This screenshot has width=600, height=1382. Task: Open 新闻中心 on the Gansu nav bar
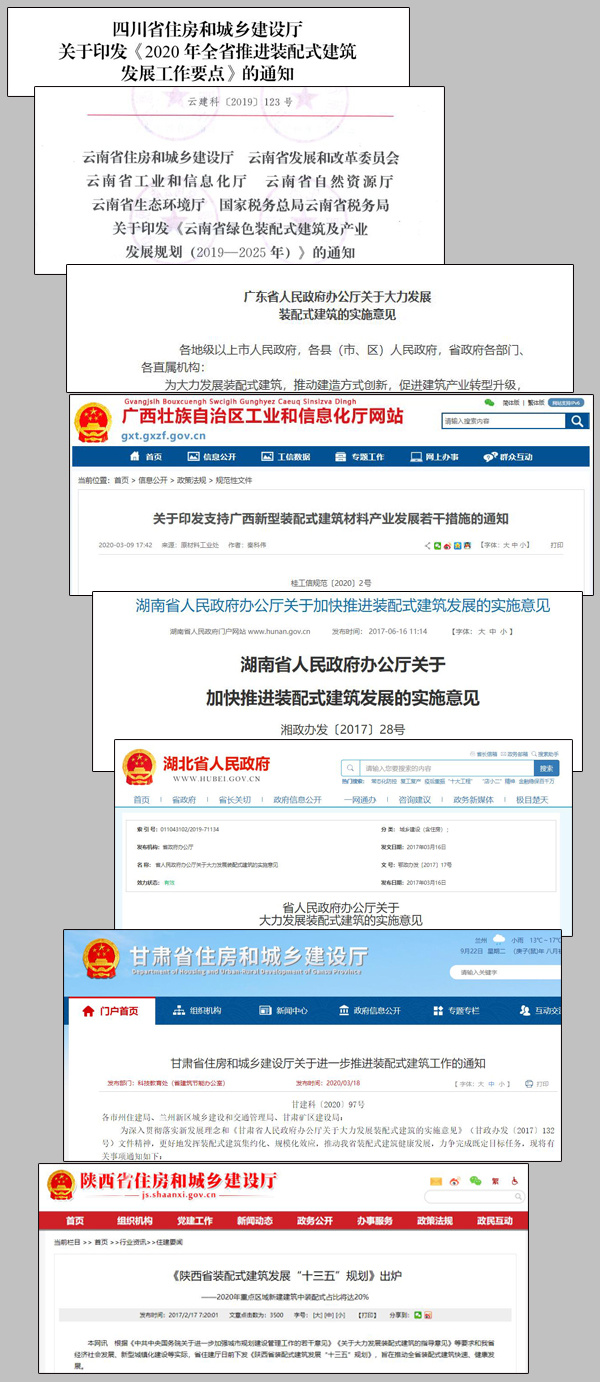pyautogui.click(x=292, y=1011)
